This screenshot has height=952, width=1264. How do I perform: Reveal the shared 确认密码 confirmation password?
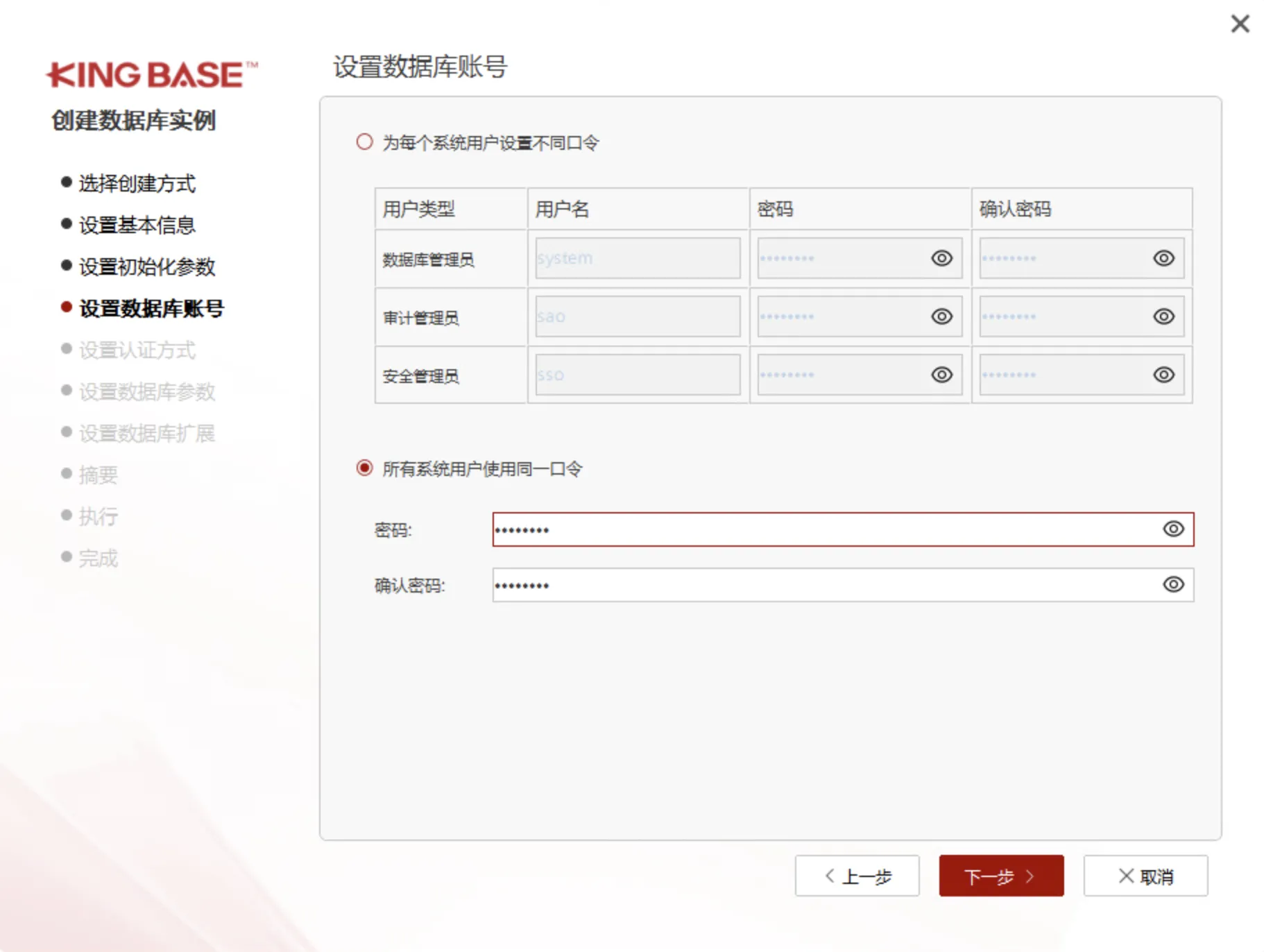click(x=1172, y=584)
